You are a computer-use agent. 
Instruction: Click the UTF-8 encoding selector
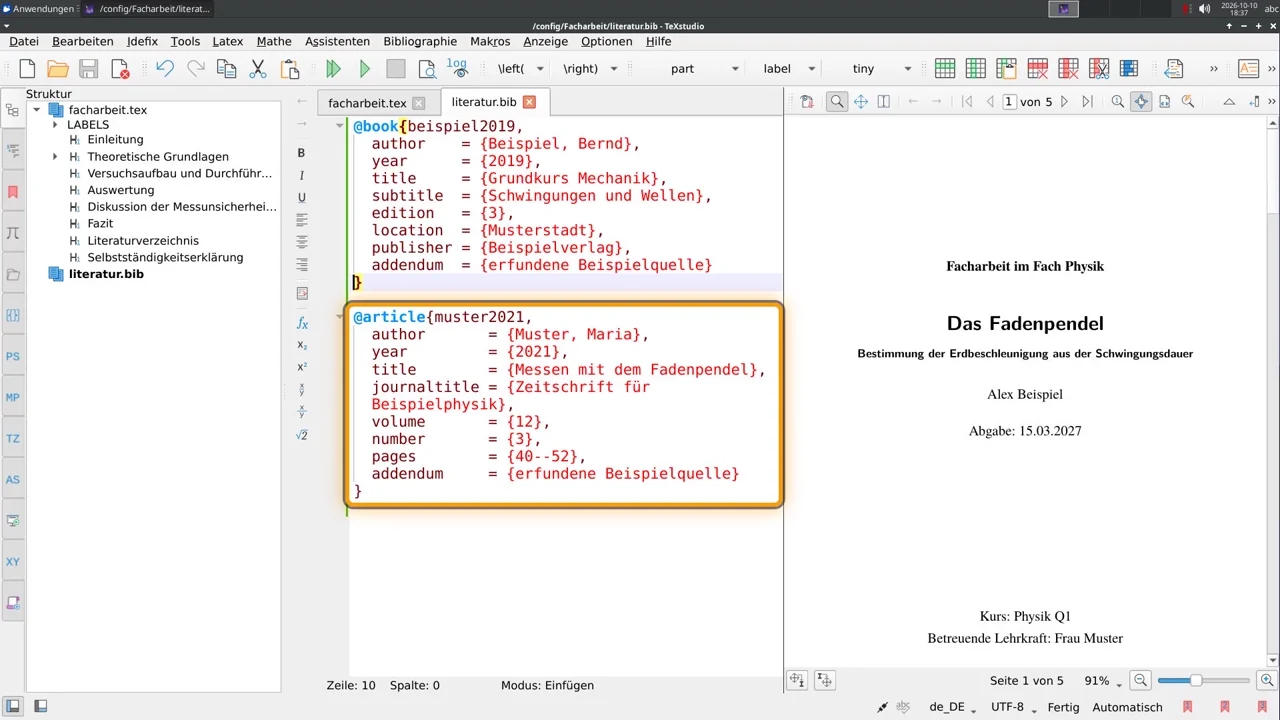point(1013,707)
